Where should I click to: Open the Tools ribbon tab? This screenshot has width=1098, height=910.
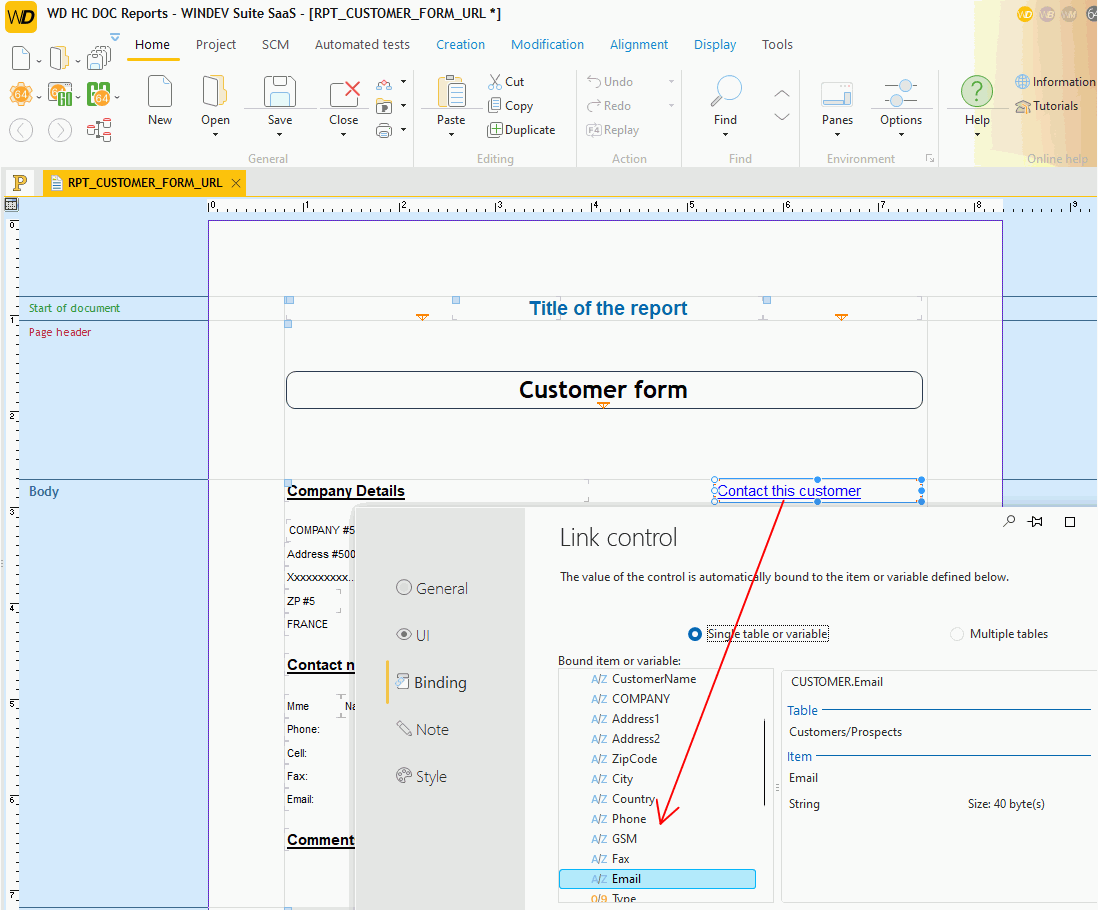[x=777, y=45]
